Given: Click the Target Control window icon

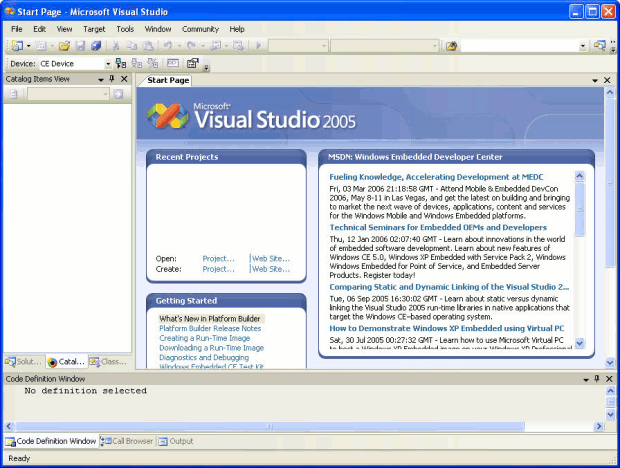Looking at the screenshot, I should coord(173,63).
